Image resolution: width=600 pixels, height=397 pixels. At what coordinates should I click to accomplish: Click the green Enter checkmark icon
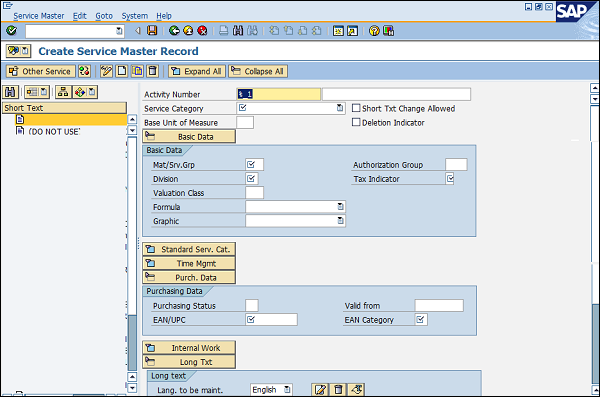coord(11,31)
